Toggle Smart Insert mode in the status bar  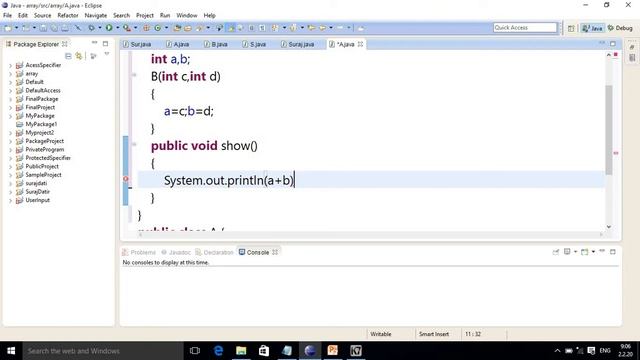(x=433, y=334)
